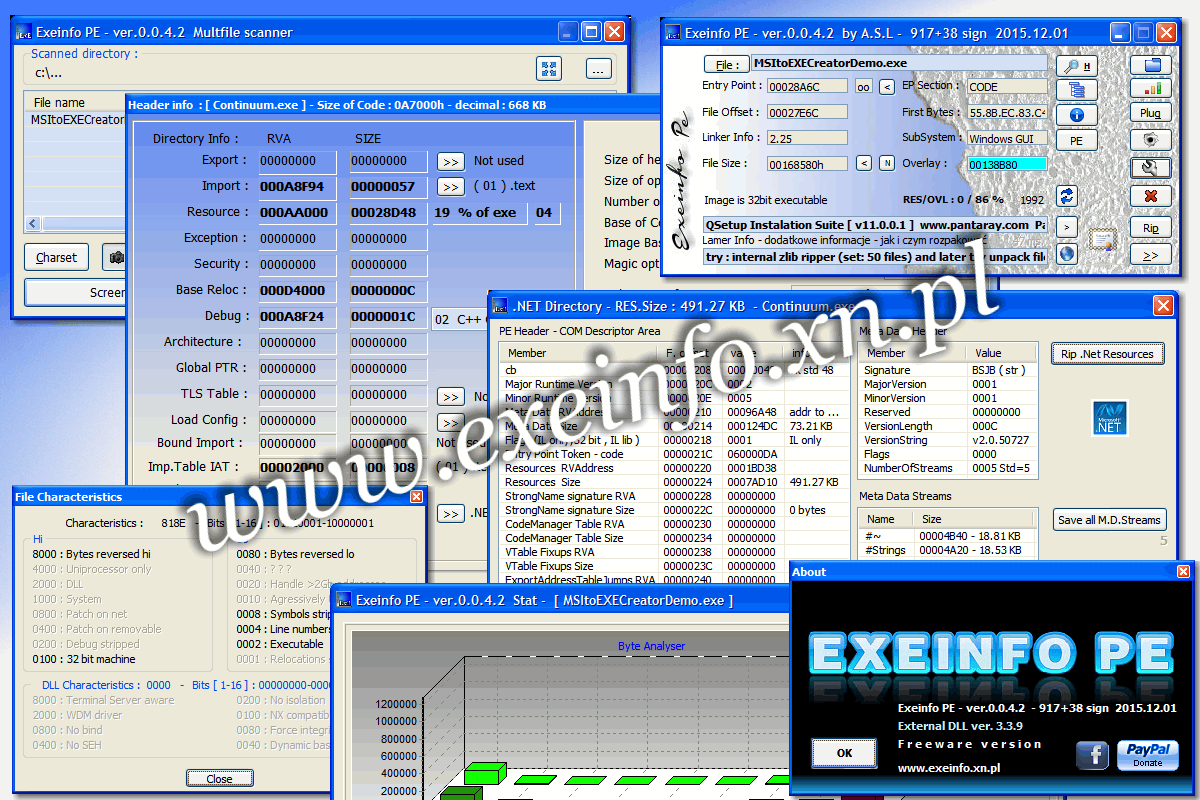This screenshot has height=800, width=1200.
Task: Click the Rip button in main window
Action: tap(1151, 228)
